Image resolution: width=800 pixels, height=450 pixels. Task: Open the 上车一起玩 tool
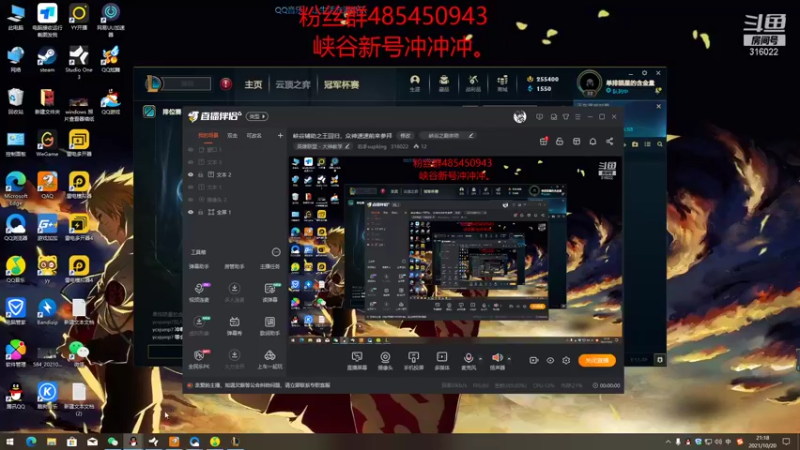click(x=269, y=359)
